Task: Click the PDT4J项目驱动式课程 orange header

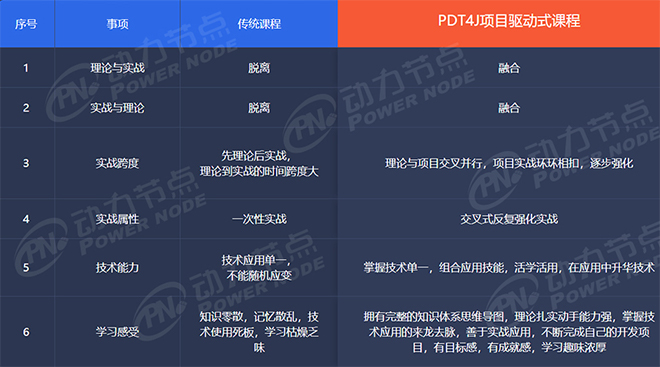Action: (x=499, y=24)
